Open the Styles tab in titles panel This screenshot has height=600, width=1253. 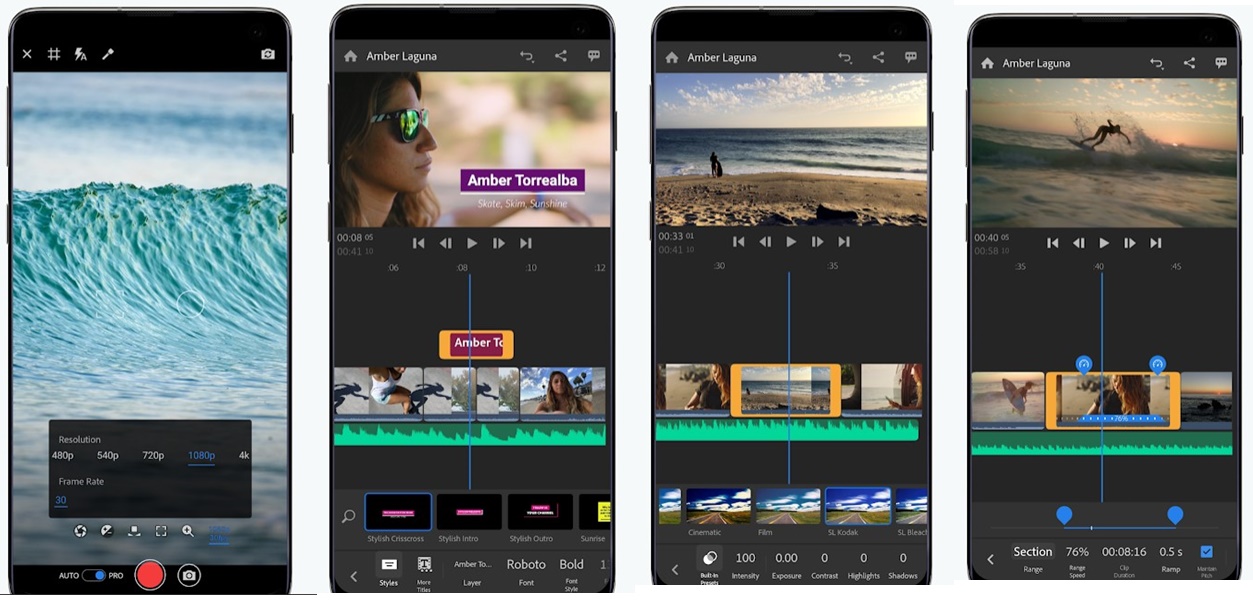(389, 571)
